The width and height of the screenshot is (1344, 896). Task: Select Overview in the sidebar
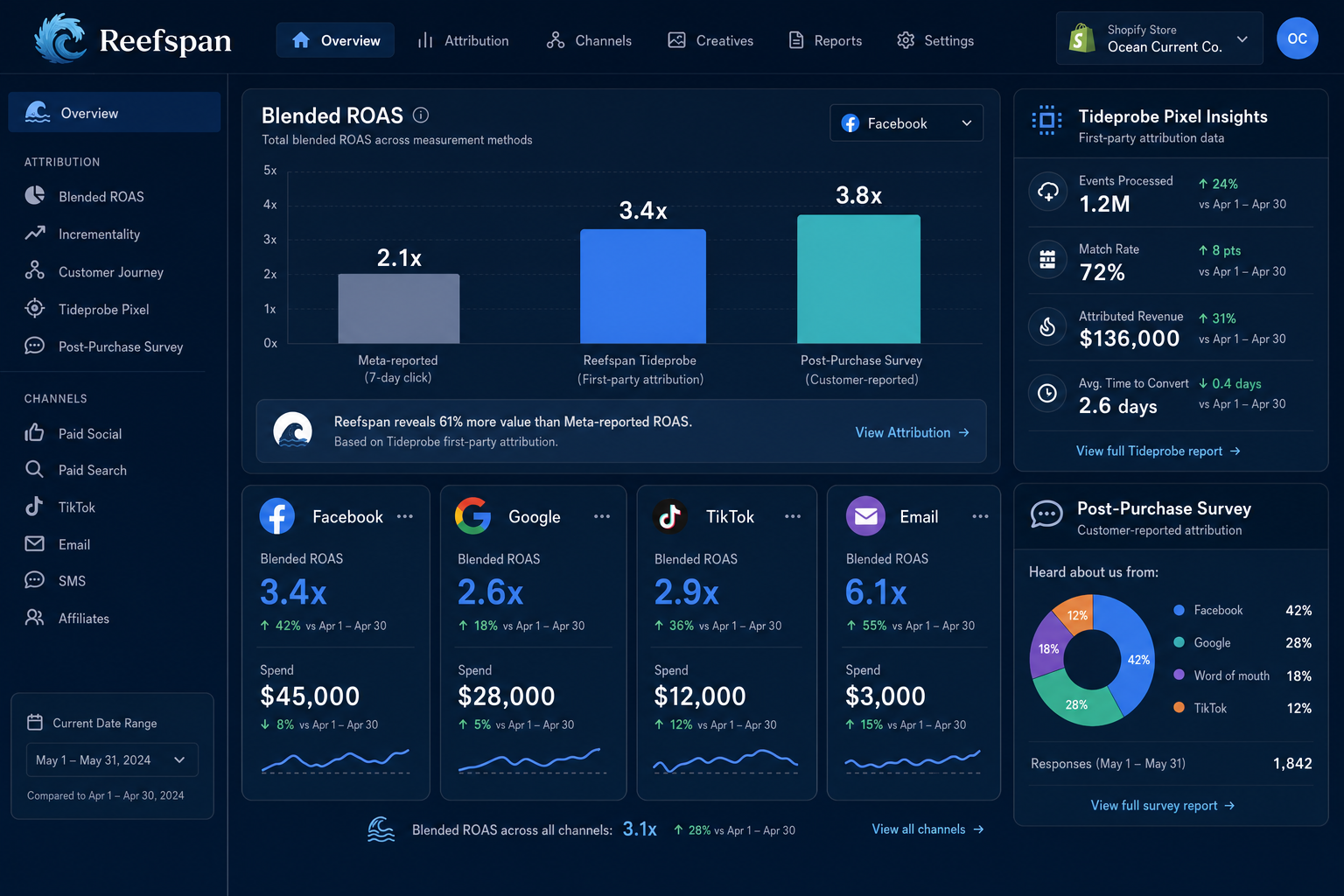tap(115, 113)
